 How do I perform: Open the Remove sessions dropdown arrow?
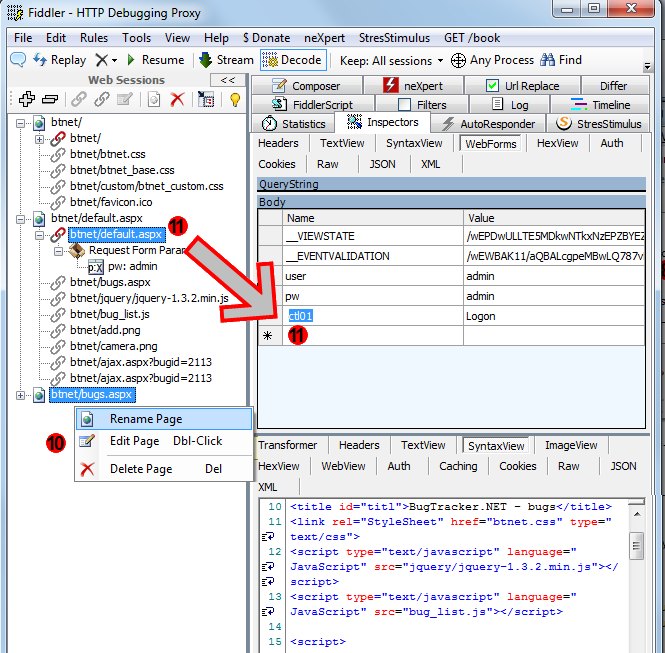[x=114, y=61]
